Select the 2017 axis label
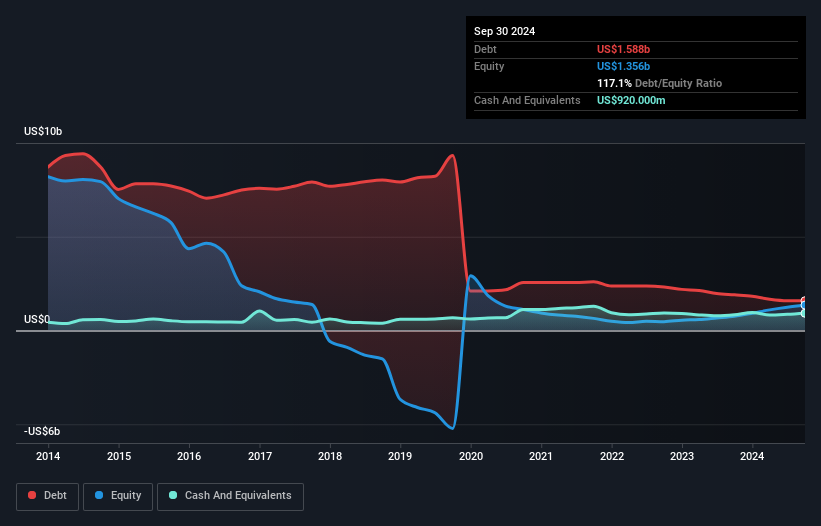 pyautogui.click(x=260, y=456)
